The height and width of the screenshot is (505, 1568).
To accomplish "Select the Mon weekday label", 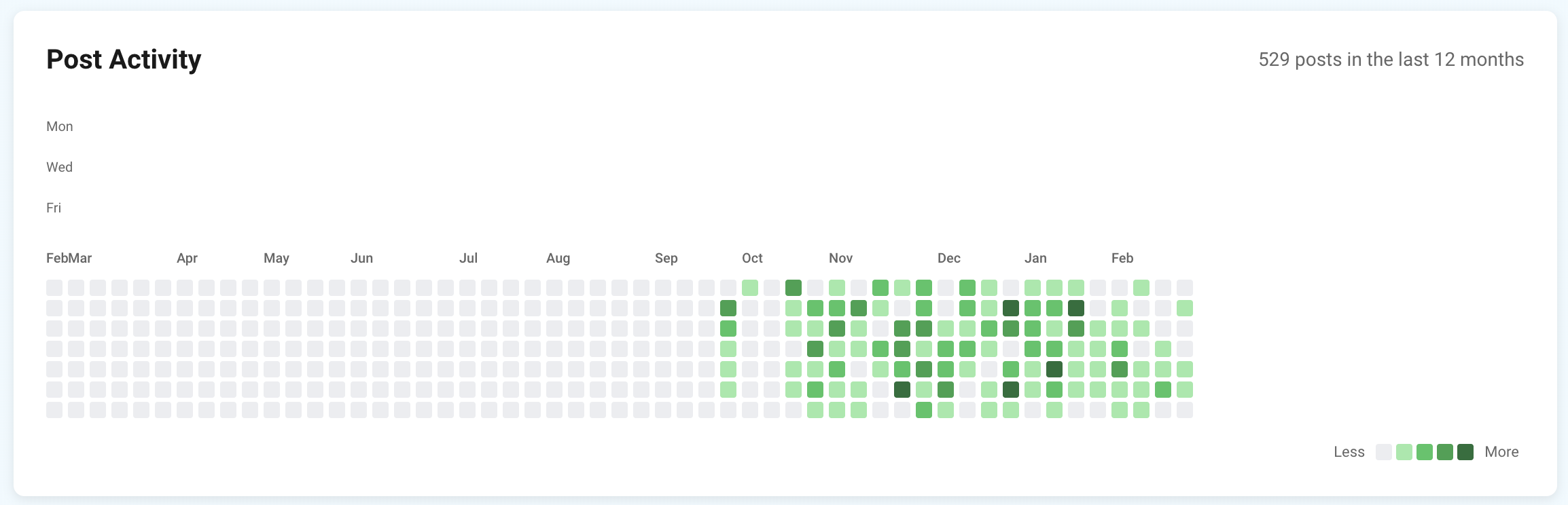I will [x=60, y=126].
